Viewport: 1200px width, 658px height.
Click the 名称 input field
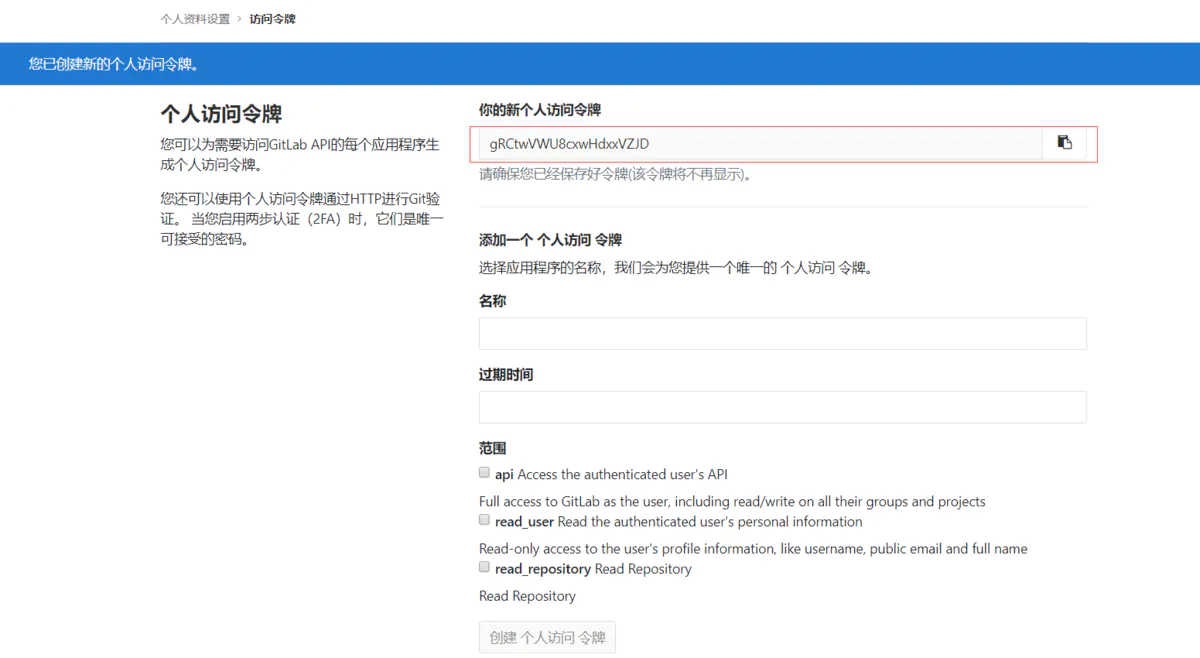(782, 334)
